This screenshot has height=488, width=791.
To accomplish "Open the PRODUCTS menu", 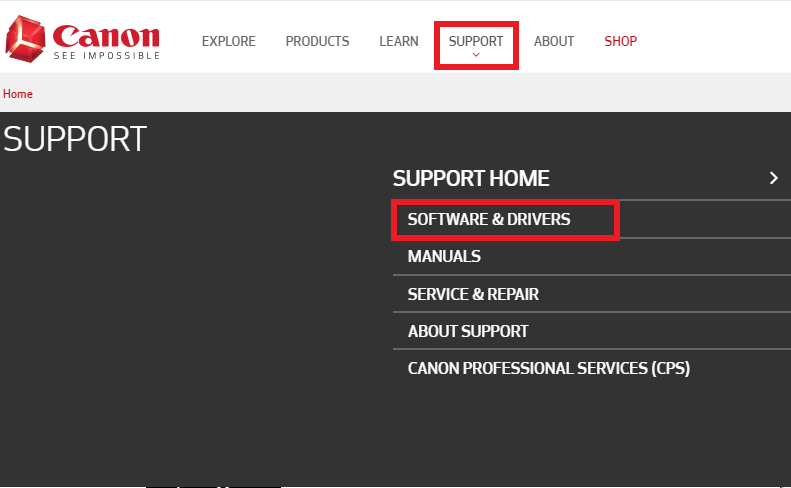I will click(x=317, y=41).
